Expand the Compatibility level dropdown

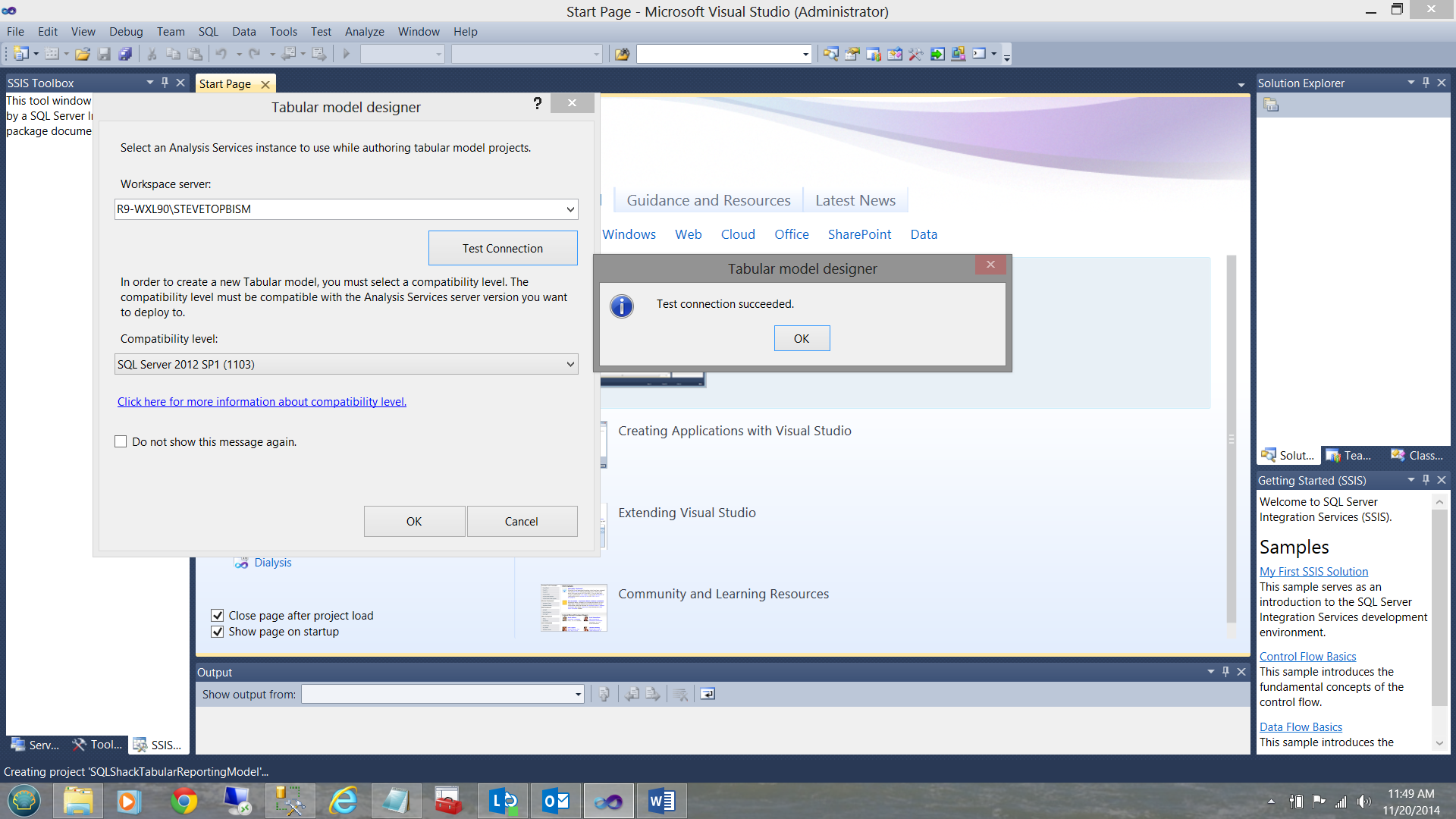pos(570,364)
